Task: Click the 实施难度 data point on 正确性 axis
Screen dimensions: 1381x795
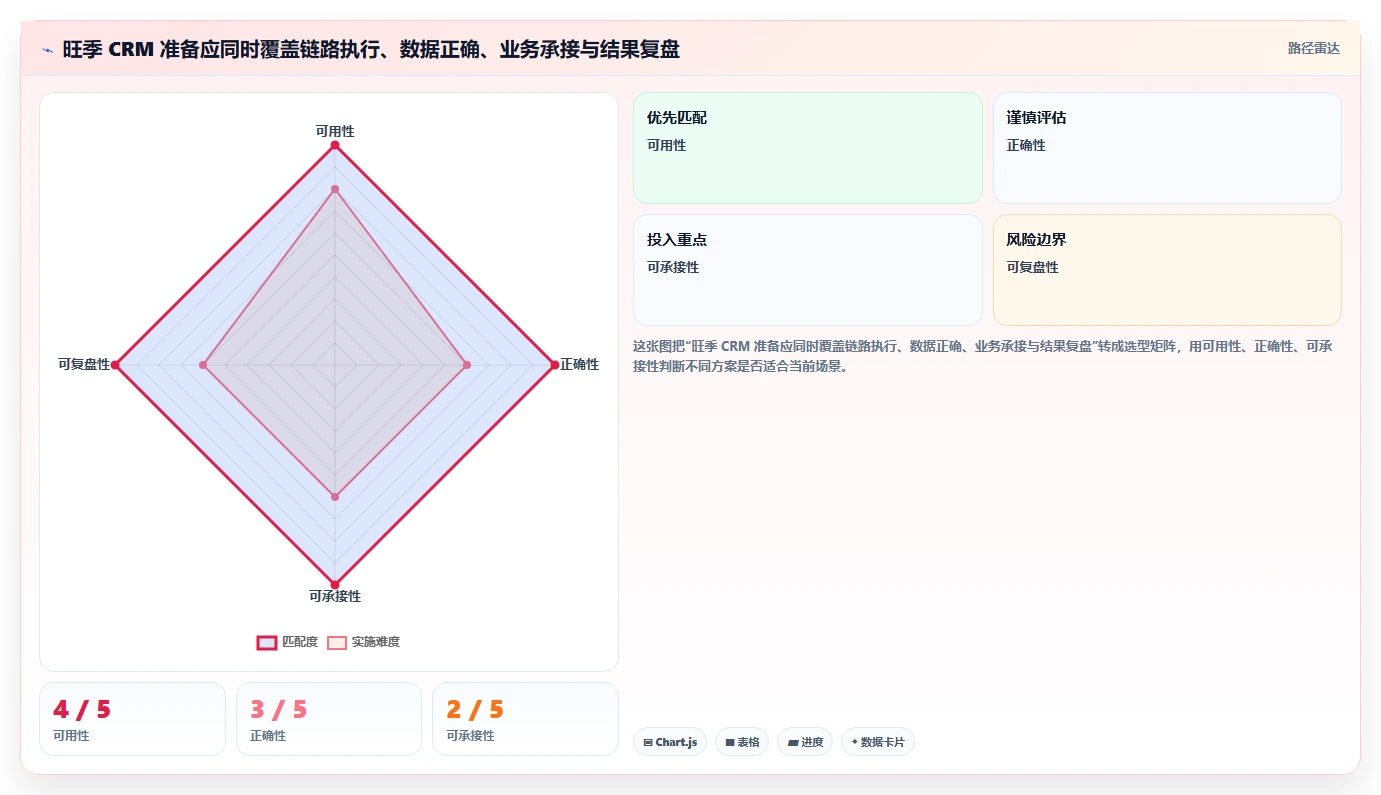Action: 467,365
